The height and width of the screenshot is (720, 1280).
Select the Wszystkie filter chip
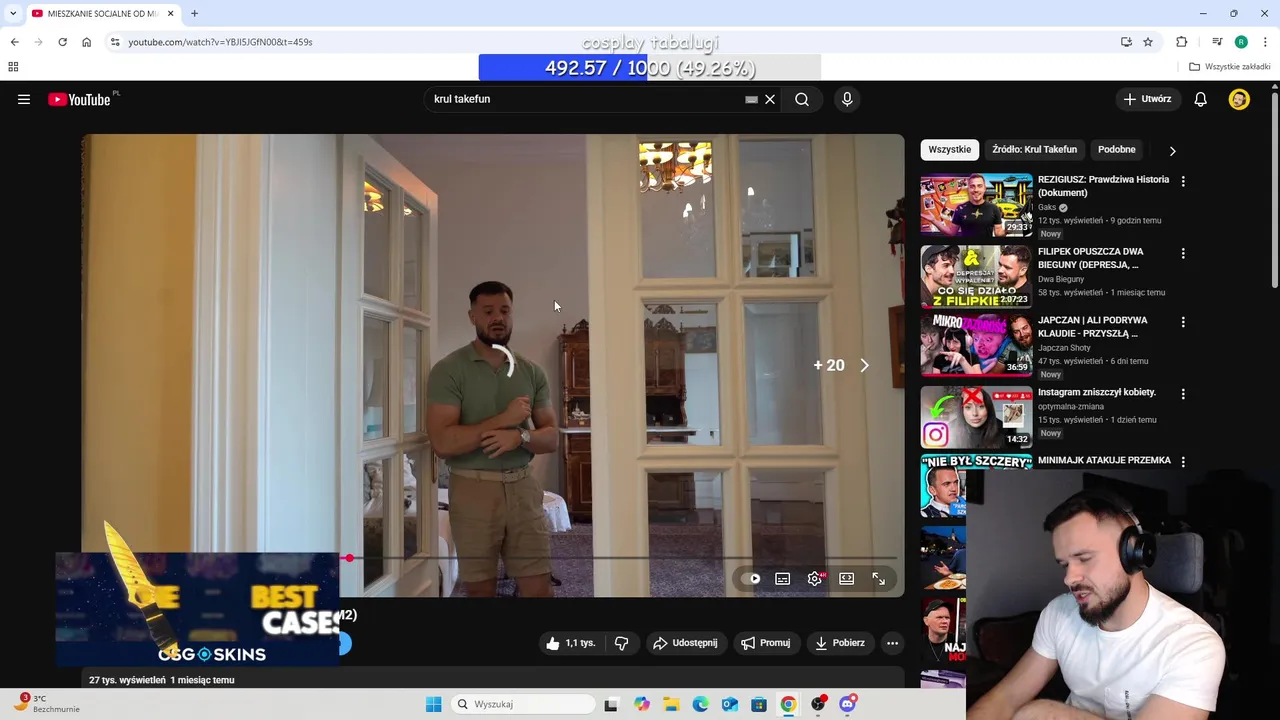pyautogui.click(x=950, y=150)
